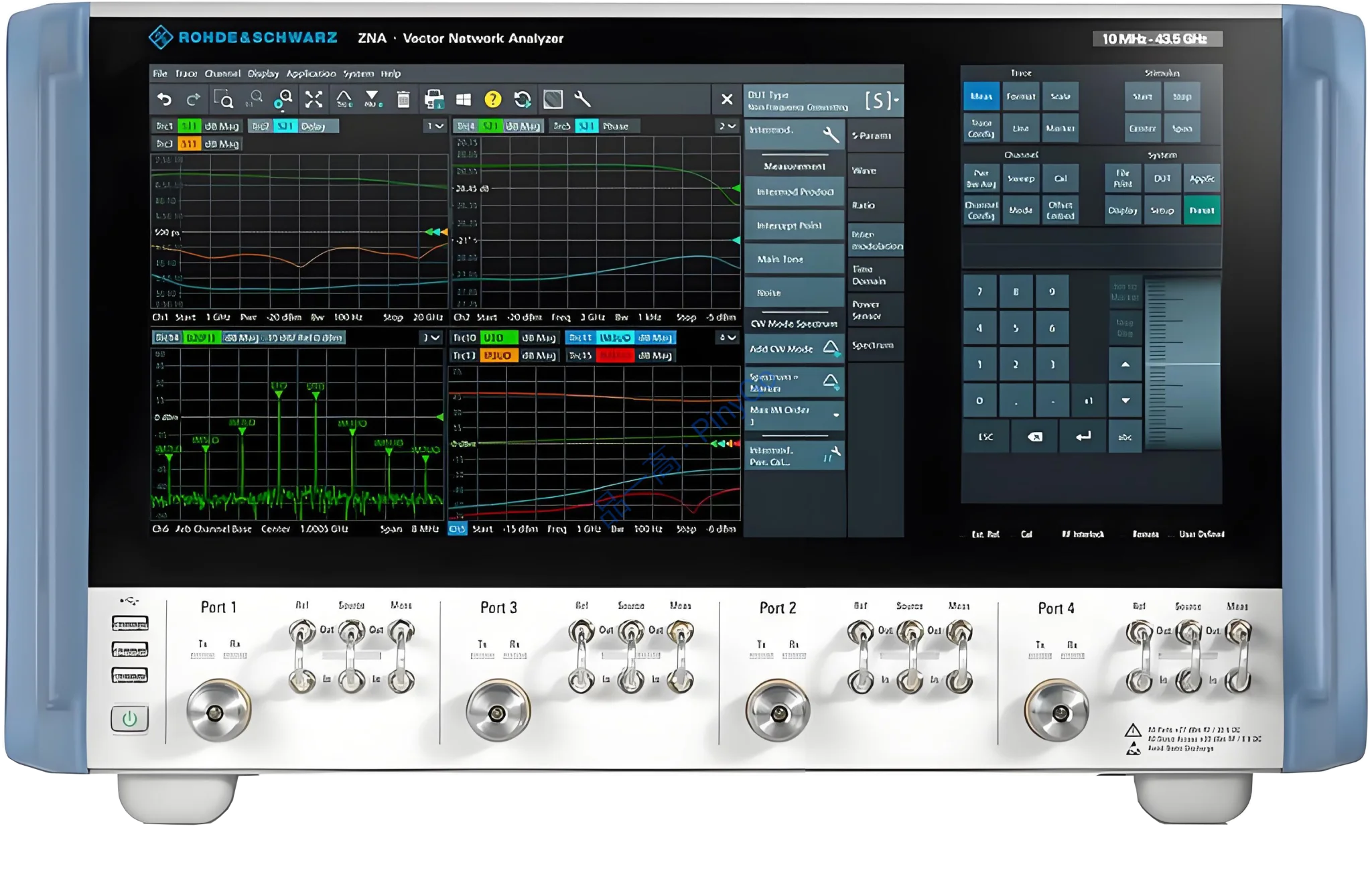Open the Help menu
Screen dimensions: 1372x891
(x=391, y=74)
